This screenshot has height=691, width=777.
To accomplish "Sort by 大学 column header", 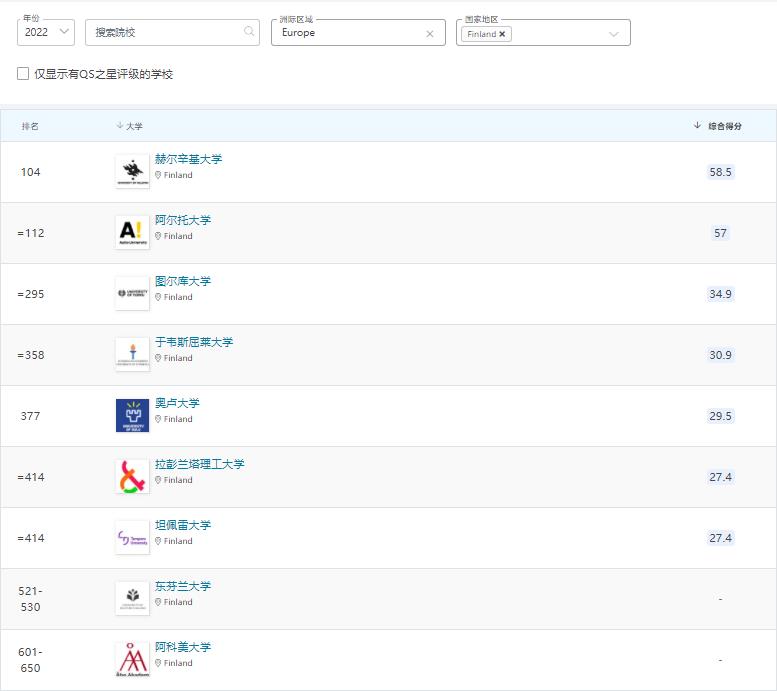I will point(132,126).
